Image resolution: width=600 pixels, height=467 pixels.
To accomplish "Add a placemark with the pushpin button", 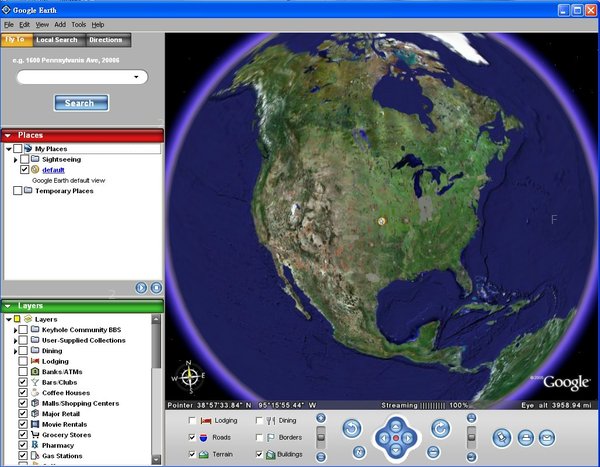I will coord(502,438).
